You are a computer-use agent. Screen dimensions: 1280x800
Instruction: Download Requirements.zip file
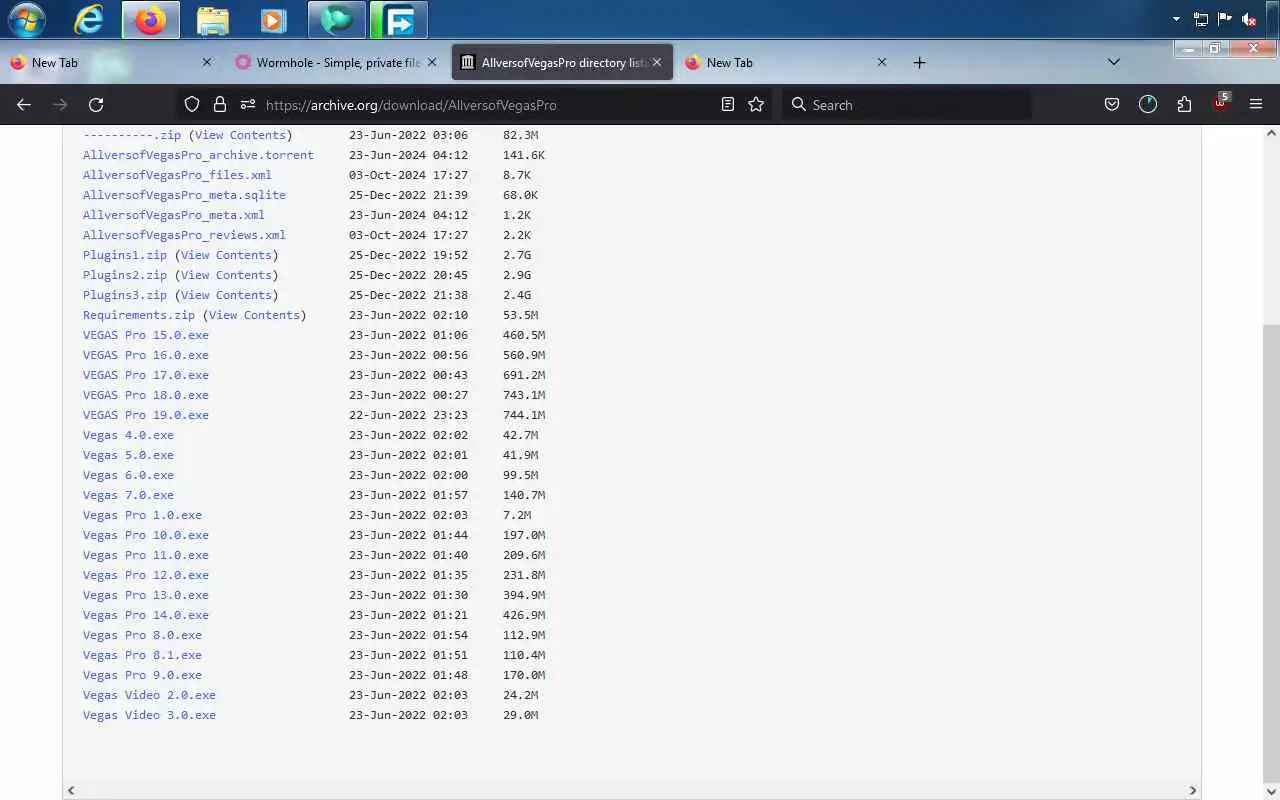tap(139, 315)
